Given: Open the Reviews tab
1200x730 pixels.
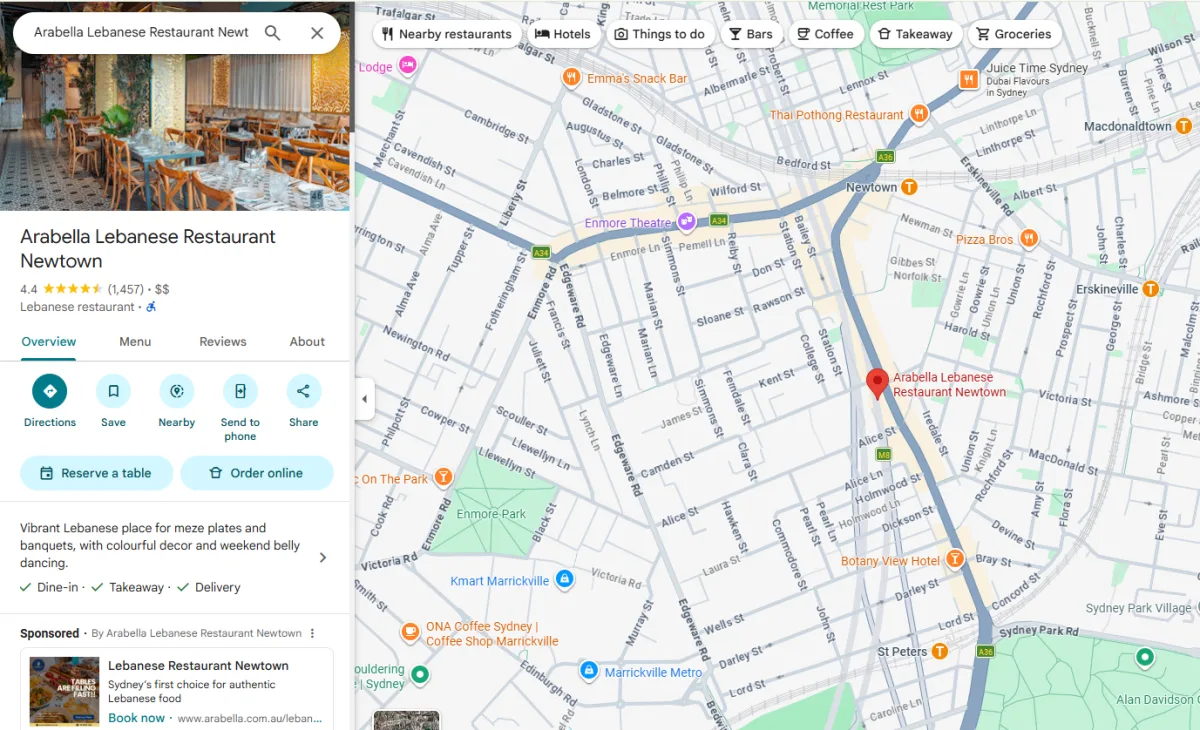Looking at the screenshot, I should click(x=223, y=341).
